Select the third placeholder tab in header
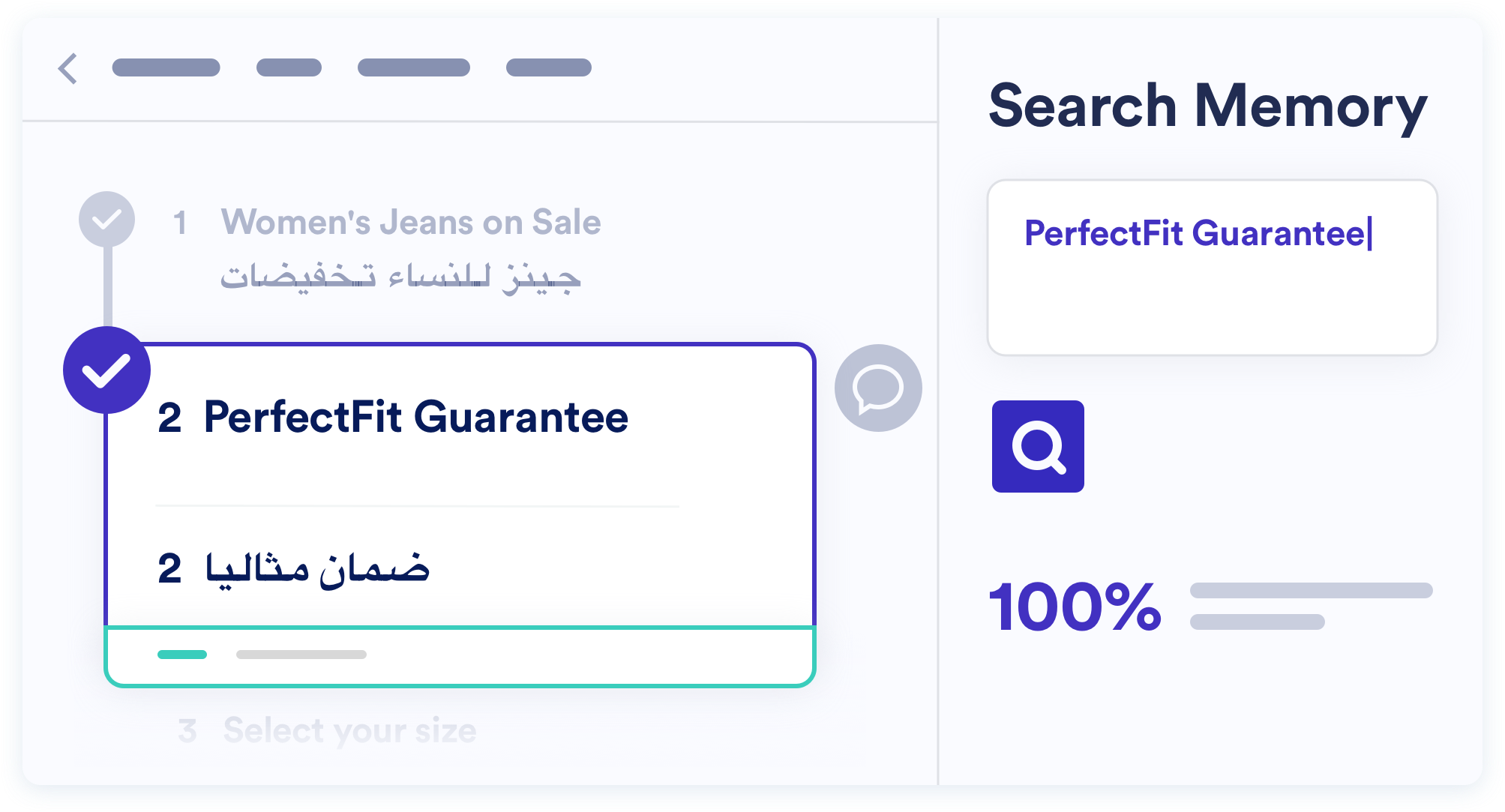This screenshot has width=1505, height=812. (414, 67)
